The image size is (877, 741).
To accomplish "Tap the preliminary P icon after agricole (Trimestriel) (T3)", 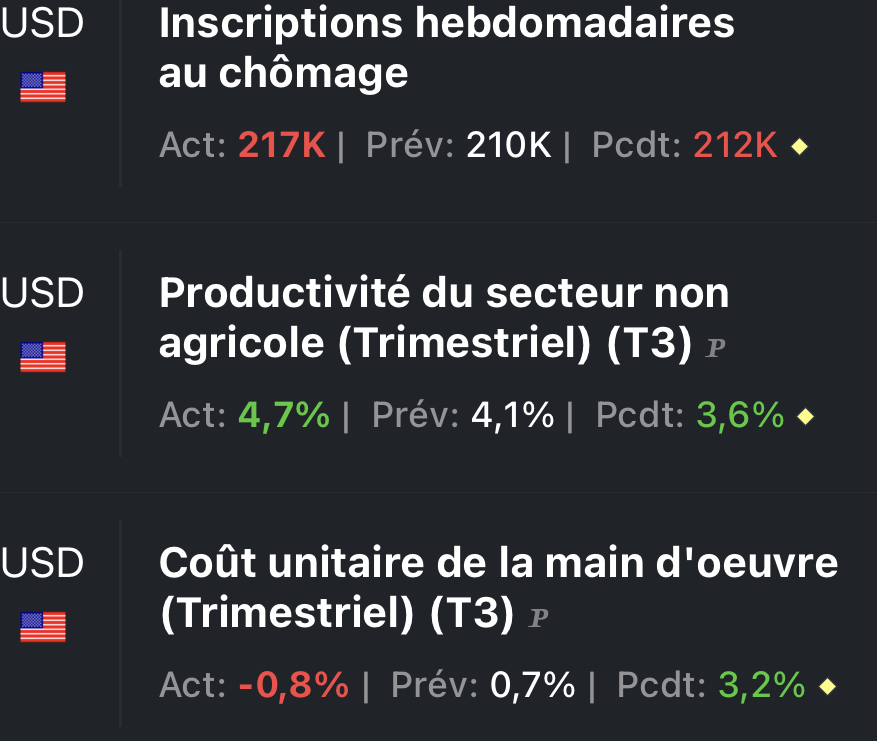I will pyautogui.click(x=715, y=349).
